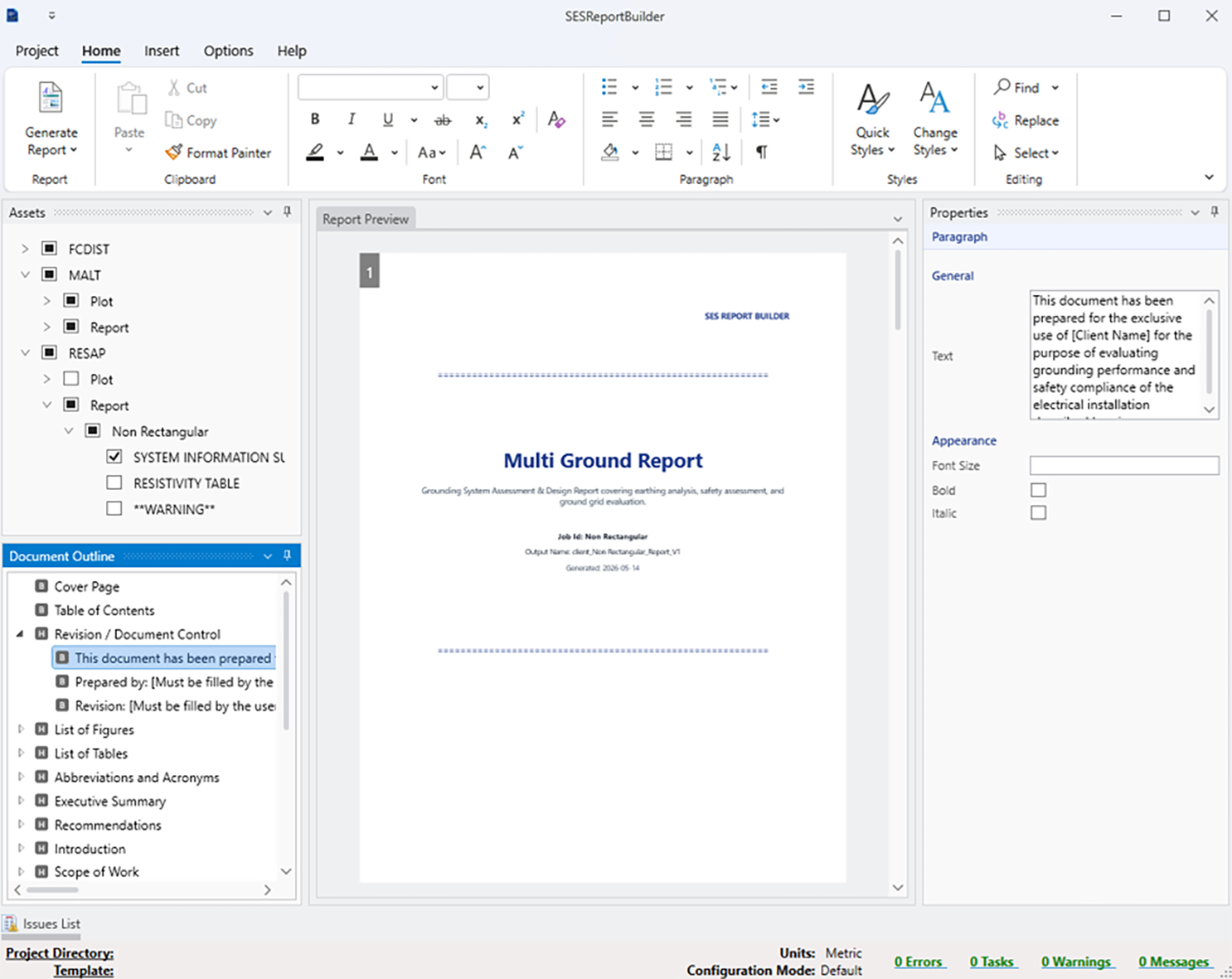The width and height of the screenshot is (1232, 979).
Task: Select the Cover Page outline item
Action: 86,586
